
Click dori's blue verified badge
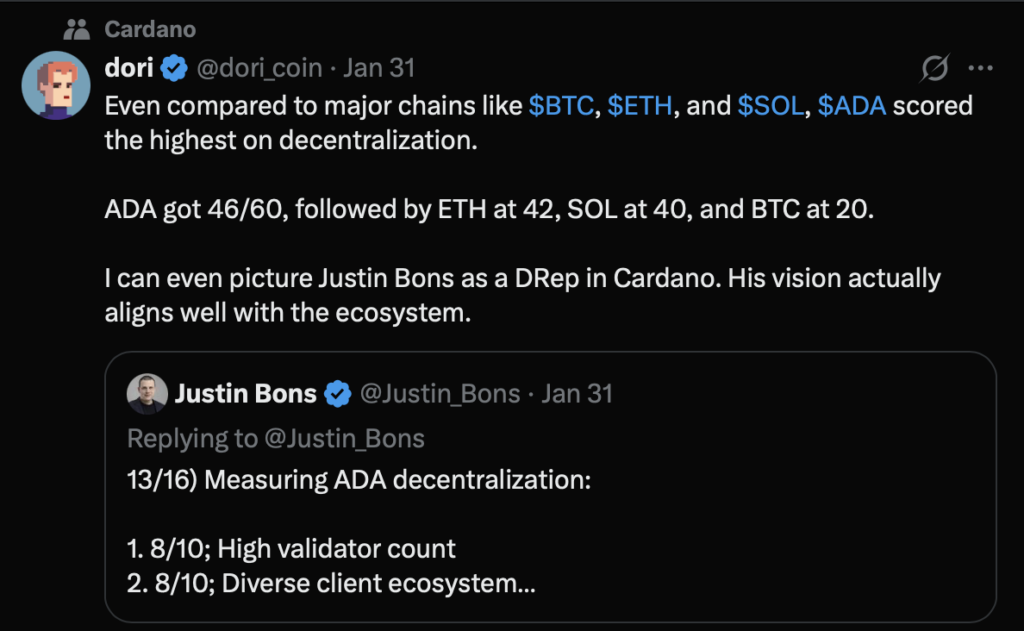point(176,68)
